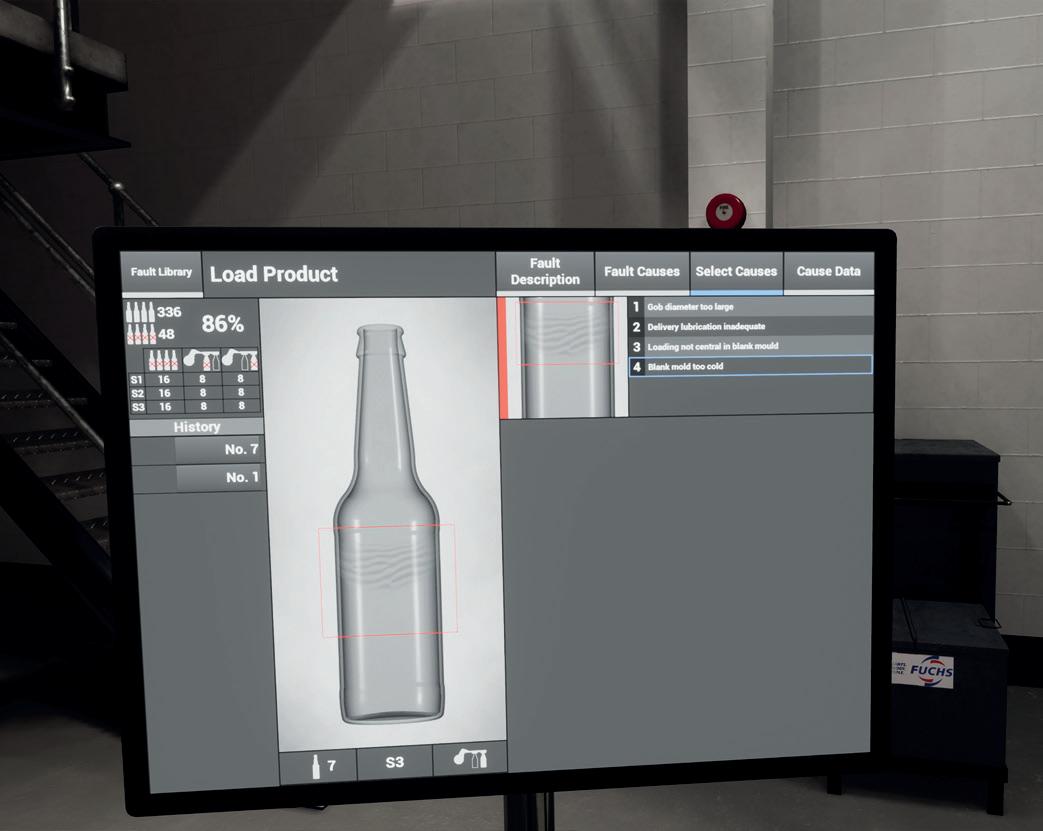Viewport: 1043px width, 831px height.
Task: Click the rejected bottles column header icon
Action: point(163,360)
